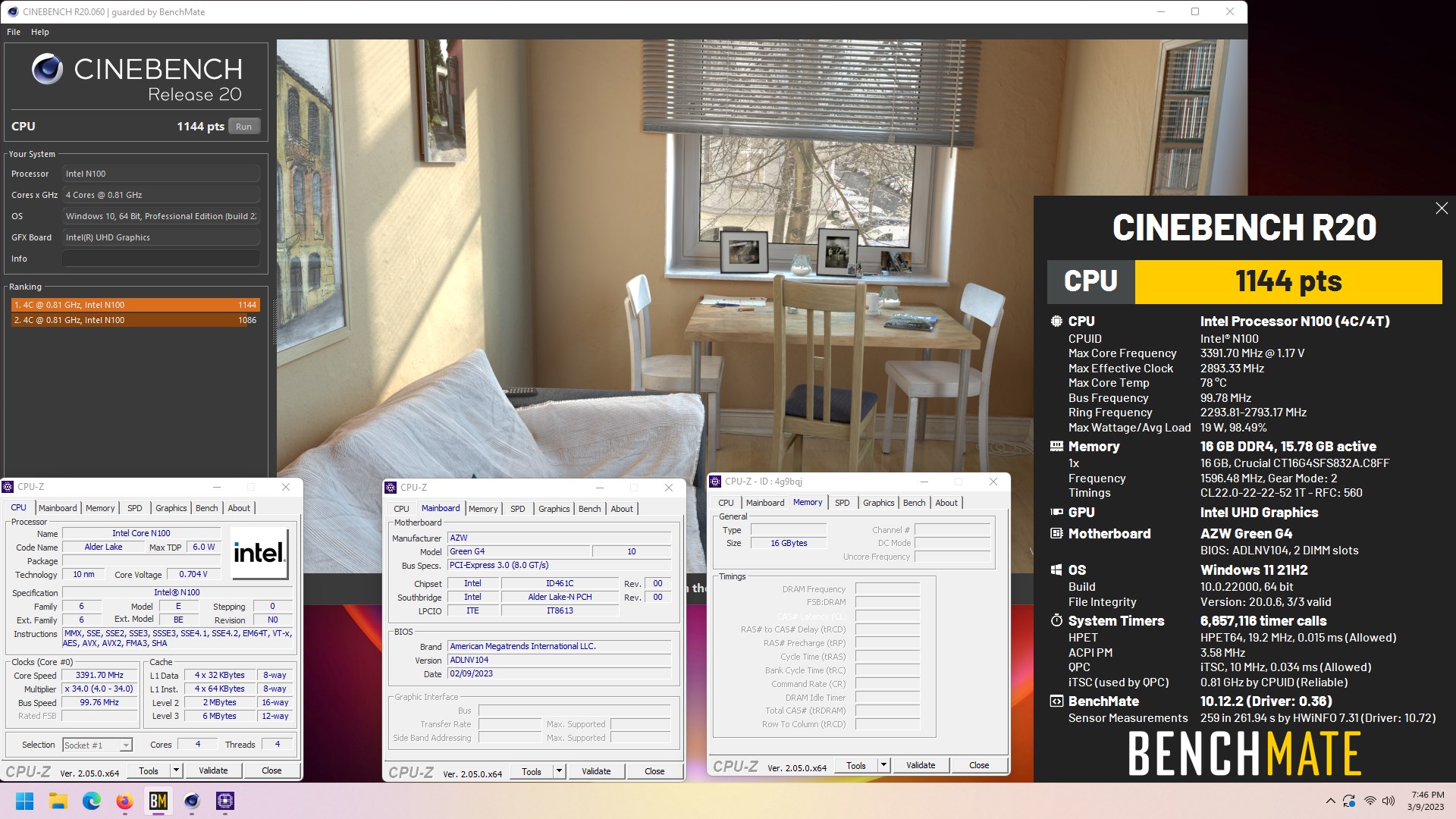This screenshot has height=819, width=1456.
Task: Open Graphics tab in CPU-Z 4g9bqj window
Action: click(x=879, y=503)
